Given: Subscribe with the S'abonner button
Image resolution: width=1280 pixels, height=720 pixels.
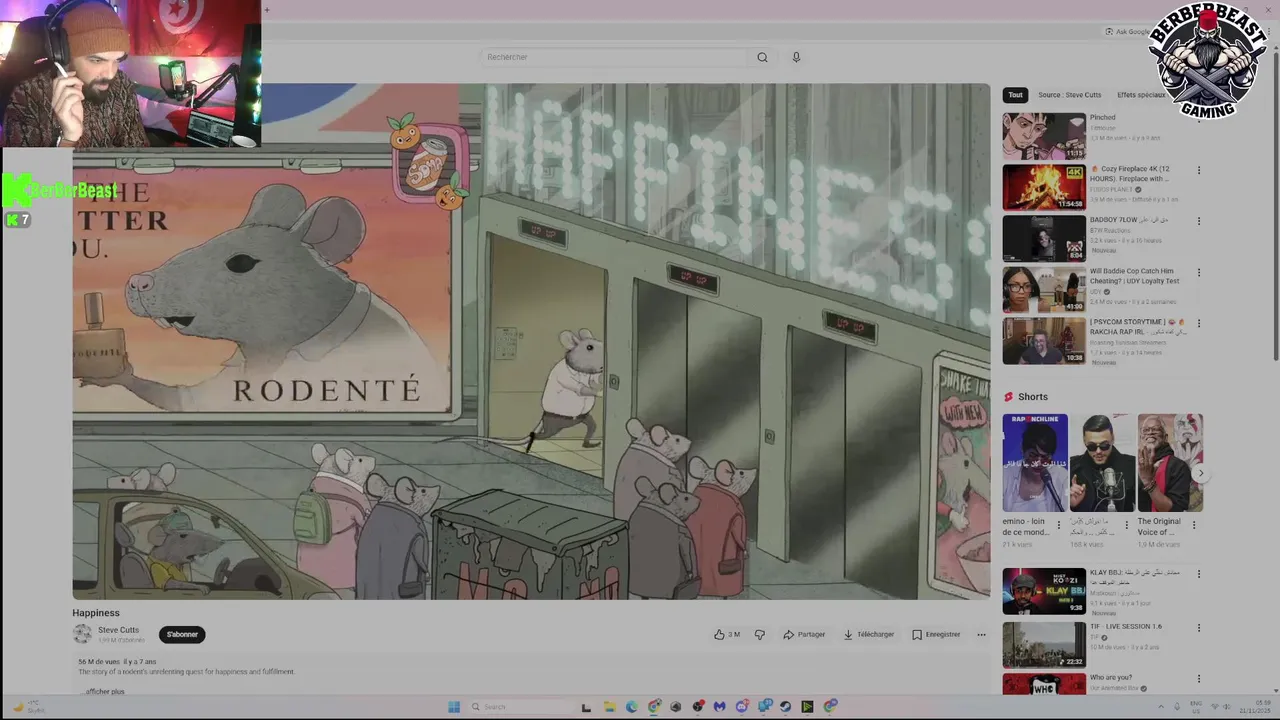Looking at the screenshot, I should 182,634.
